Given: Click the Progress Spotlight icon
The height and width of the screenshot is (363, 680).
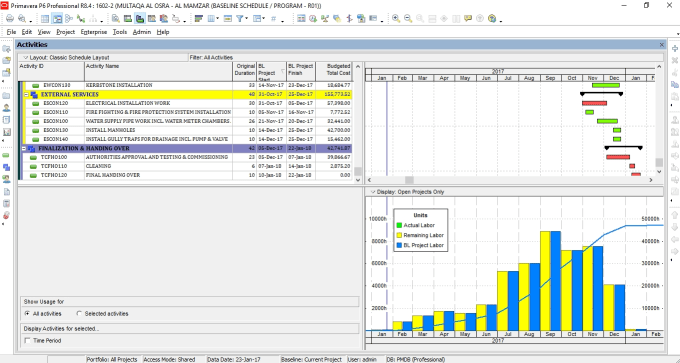Looking at the screenshot, I should 337,19.
